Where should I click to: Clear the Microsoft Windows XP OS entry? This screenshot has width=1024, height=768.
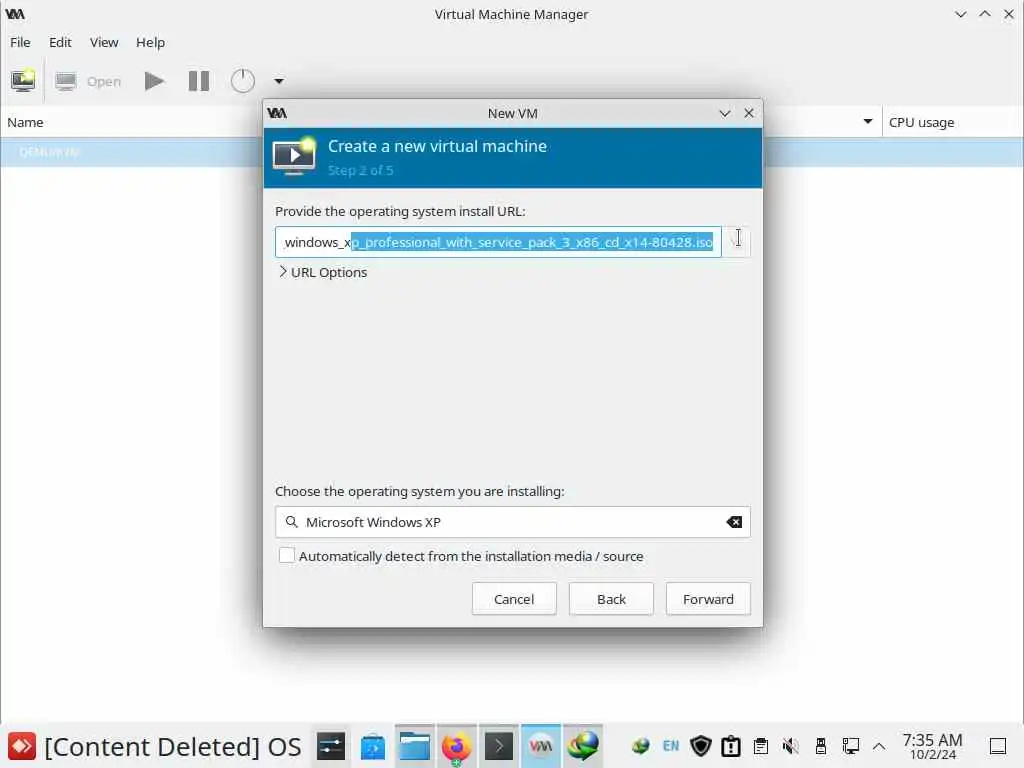point(734,522)
